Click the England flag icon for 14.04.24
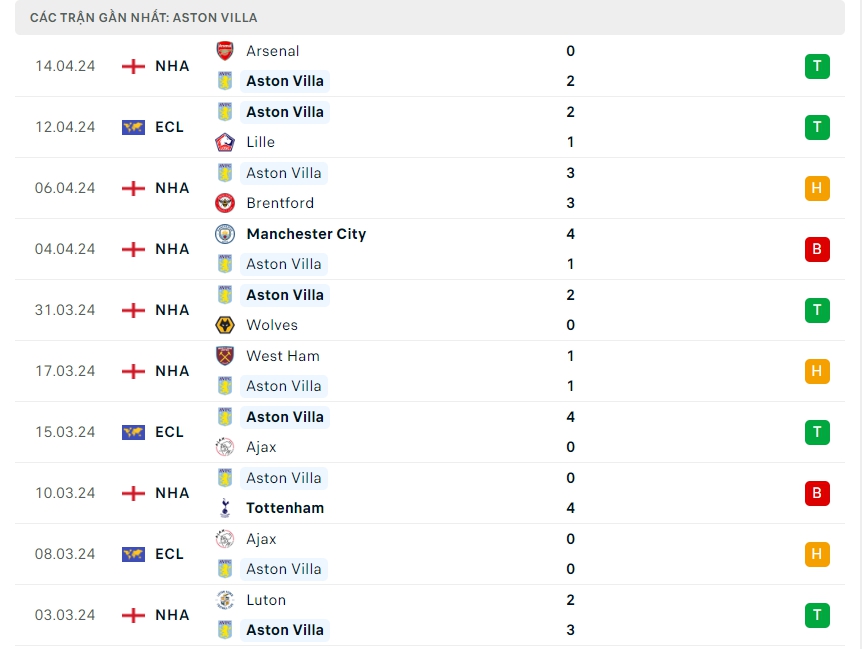Screen dimensions: 862x649 pyautogui.click(x=133, y=66)
